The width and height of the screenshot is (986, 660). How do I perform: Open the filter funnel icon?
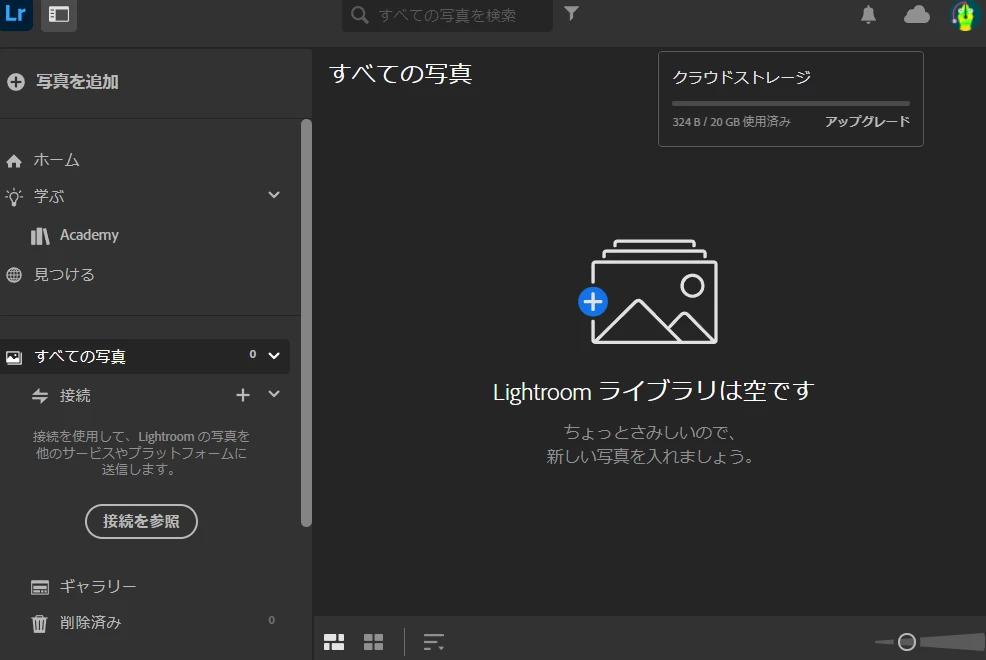571,13
